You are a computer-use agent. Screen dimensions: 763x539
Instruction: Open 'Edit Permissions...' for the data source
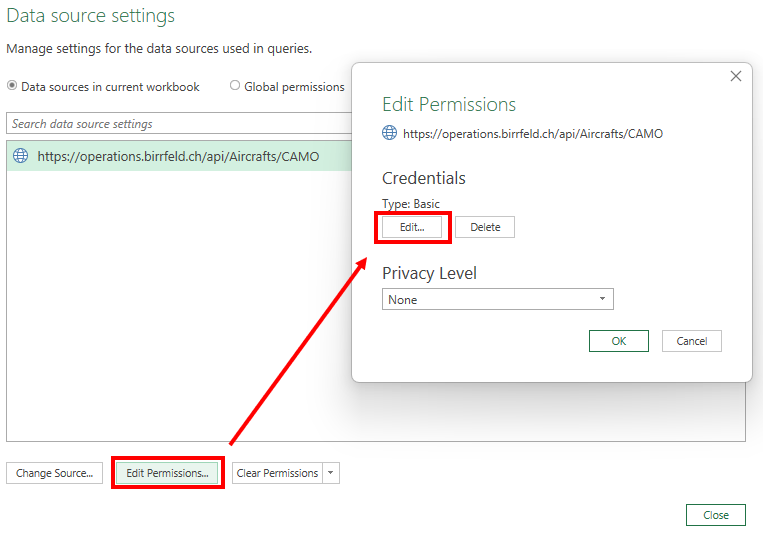pos(167,473)
